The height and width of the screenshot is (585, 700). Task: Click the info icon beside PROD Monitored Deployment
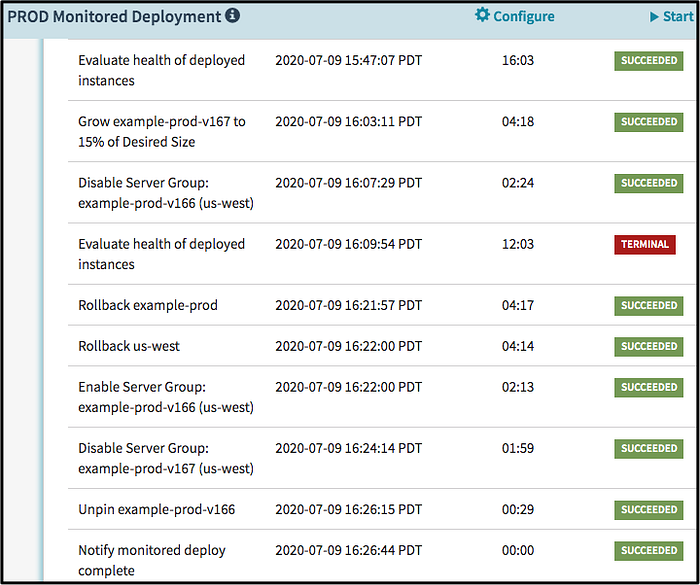[x=232, y=16]
